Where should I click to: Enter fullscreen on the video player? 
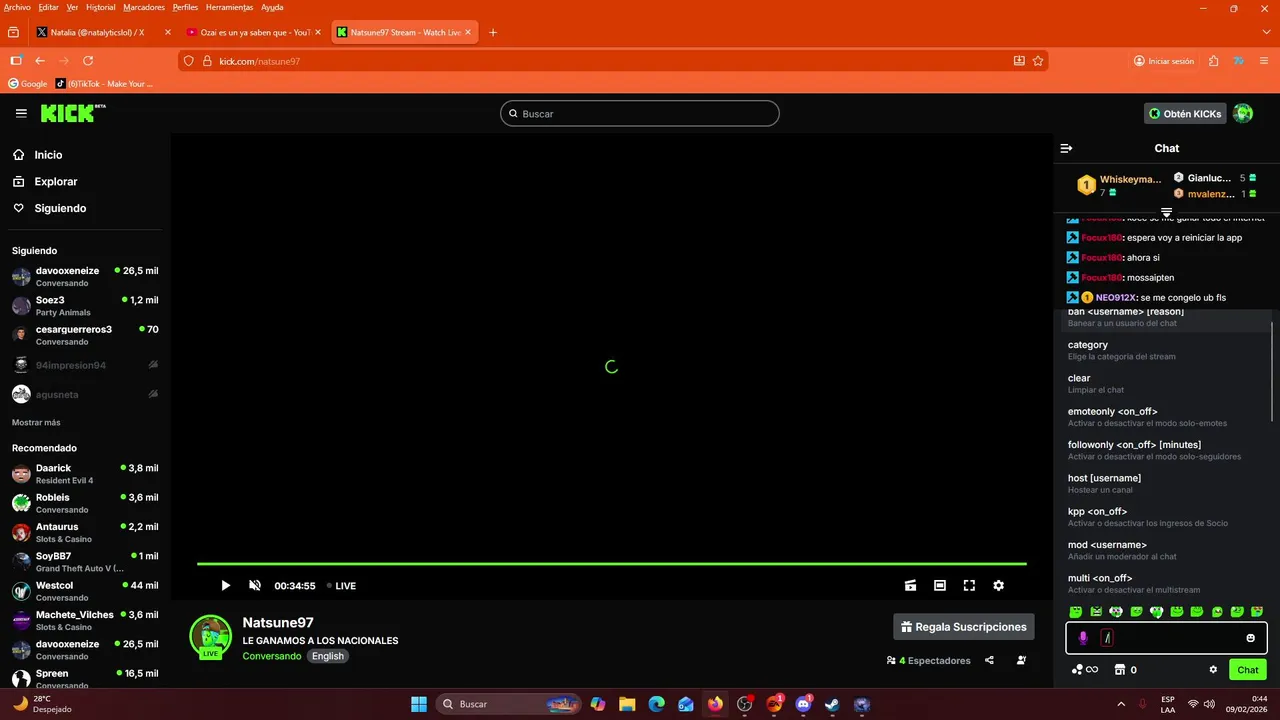tap(969, 586)
